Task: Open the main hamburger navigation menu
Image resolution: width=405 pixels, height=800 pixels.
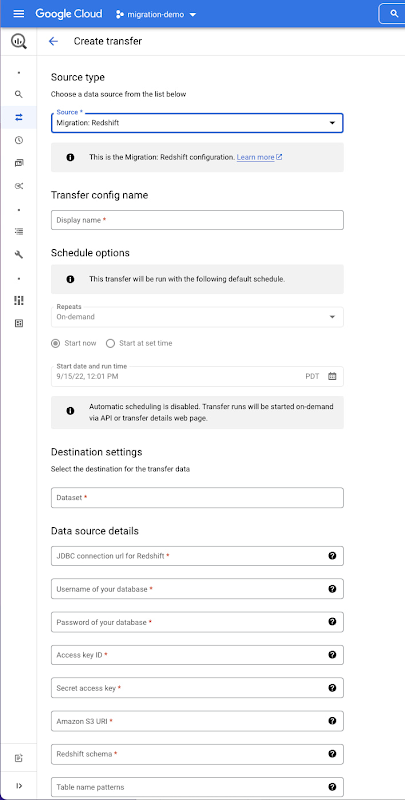Action: (x=18, y=14)
